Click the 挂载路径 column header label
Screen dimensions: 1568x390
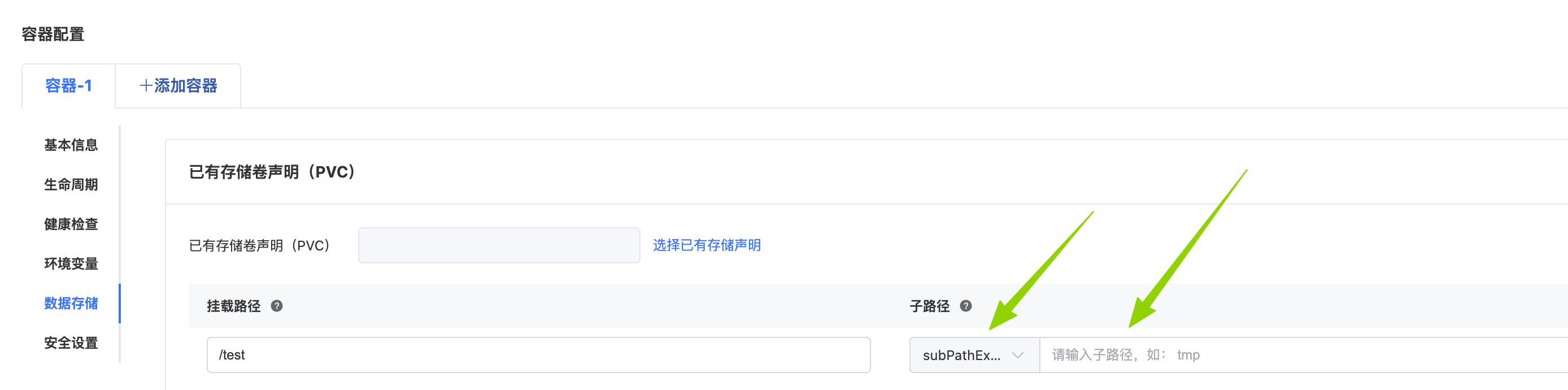pos(234,306)
